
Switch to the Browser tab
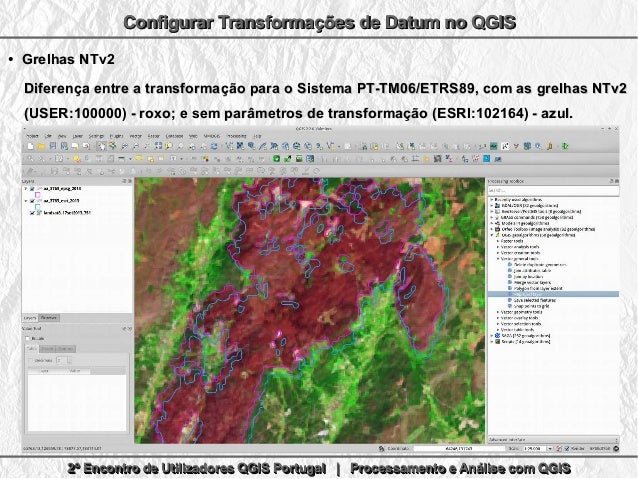[49, 318]
